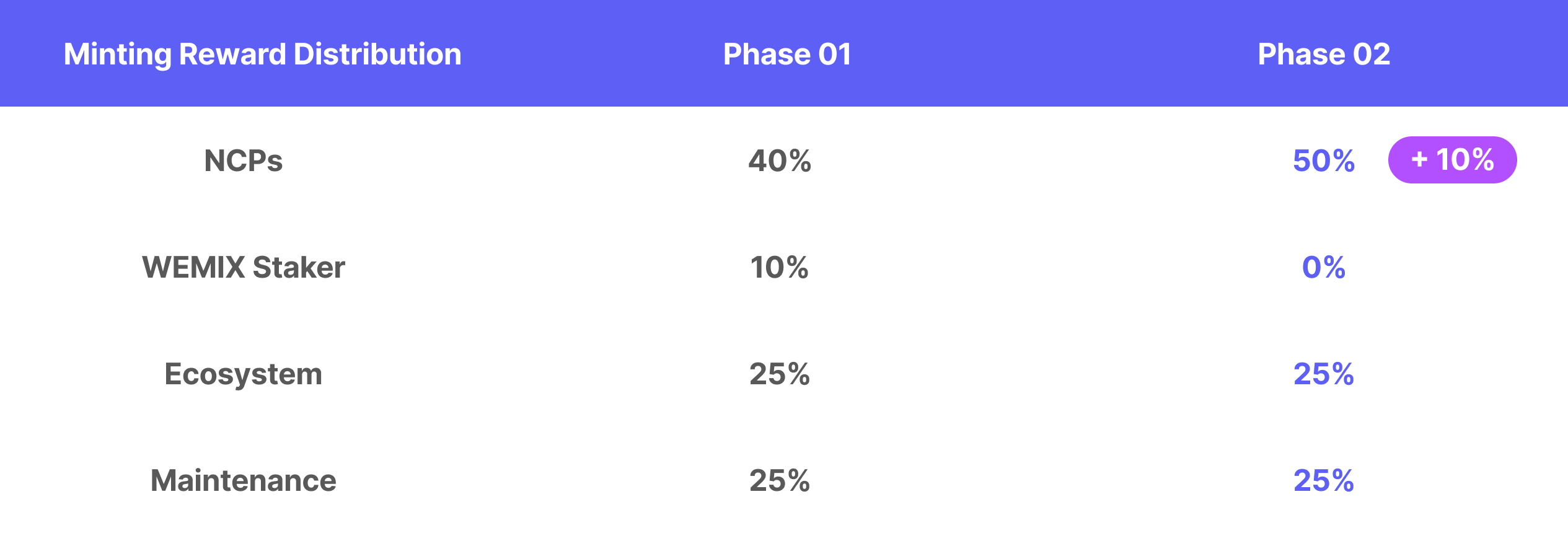Click the word "Minting" in the header
The height and width of the screenshot is (533, 1568).
coord(117,55)
